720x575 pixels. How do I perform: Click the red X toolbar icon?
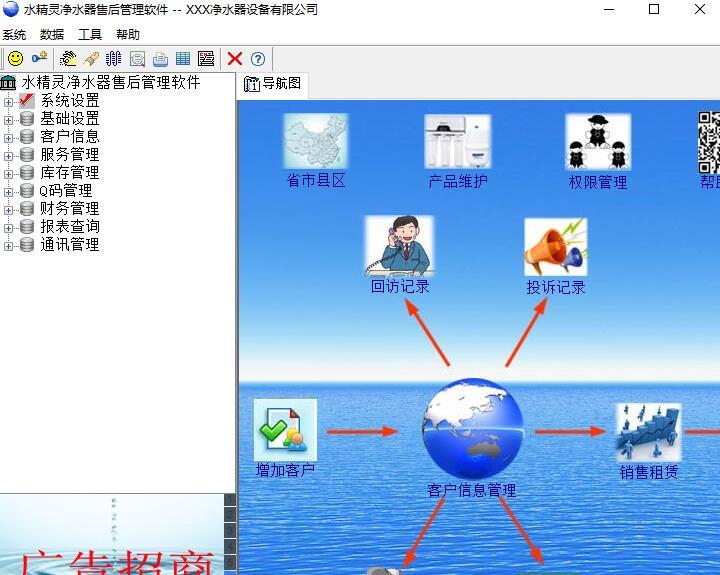click(x=235, y=59)
